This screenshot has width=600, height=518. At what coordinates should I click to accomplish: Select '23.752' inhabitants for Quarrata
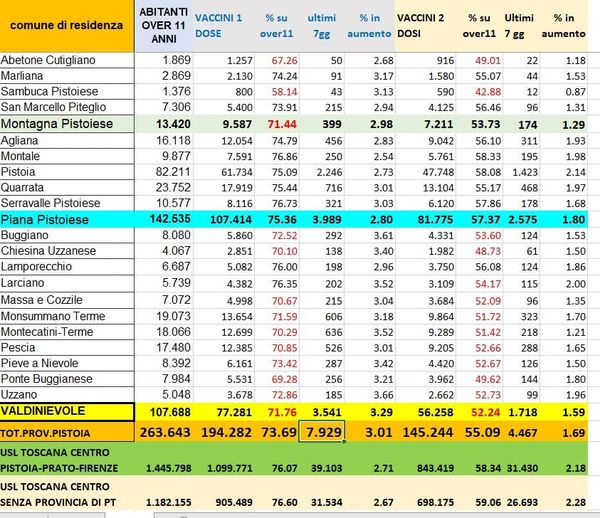point(173,187)
